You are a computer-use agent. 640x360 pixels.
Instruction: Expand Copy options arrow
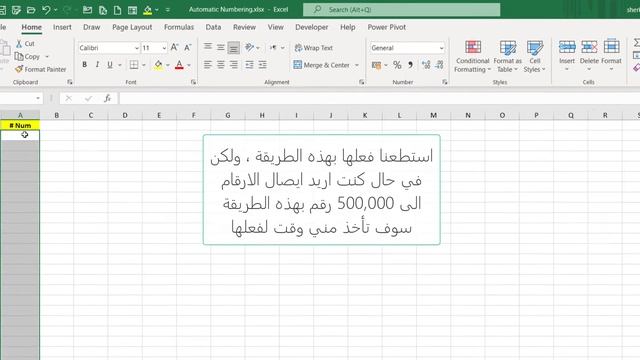click(x=47, y=57)
